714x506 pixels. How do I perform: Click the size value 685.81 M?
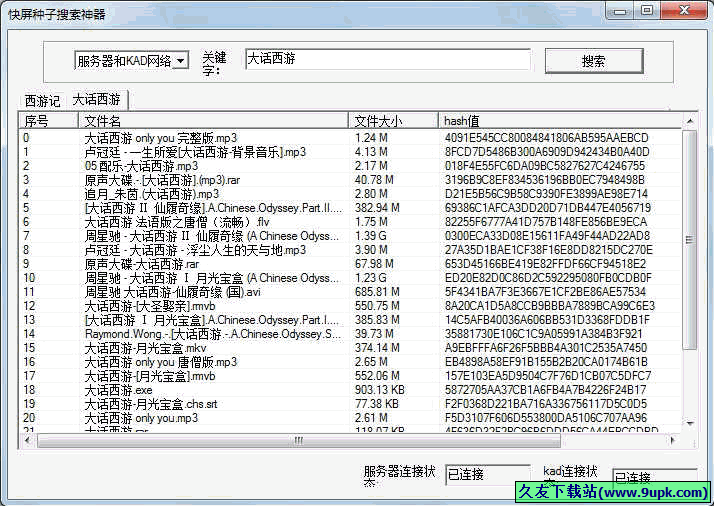[377, 292]
